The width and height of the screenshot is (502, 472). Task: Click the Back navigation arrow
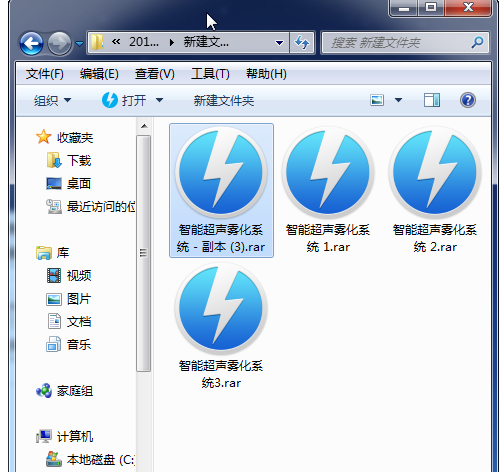(x=32, y=43)
